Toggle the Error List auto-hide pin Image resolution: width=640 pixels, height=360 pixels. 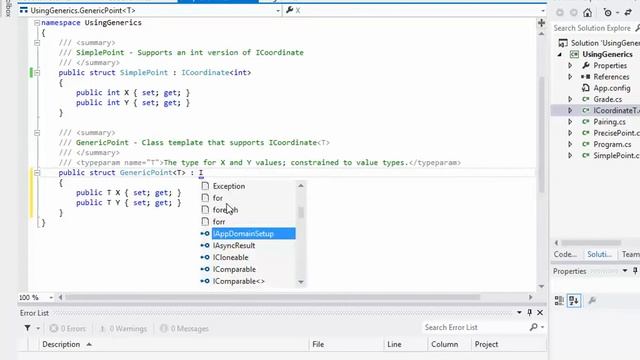(x=529, y=313)
